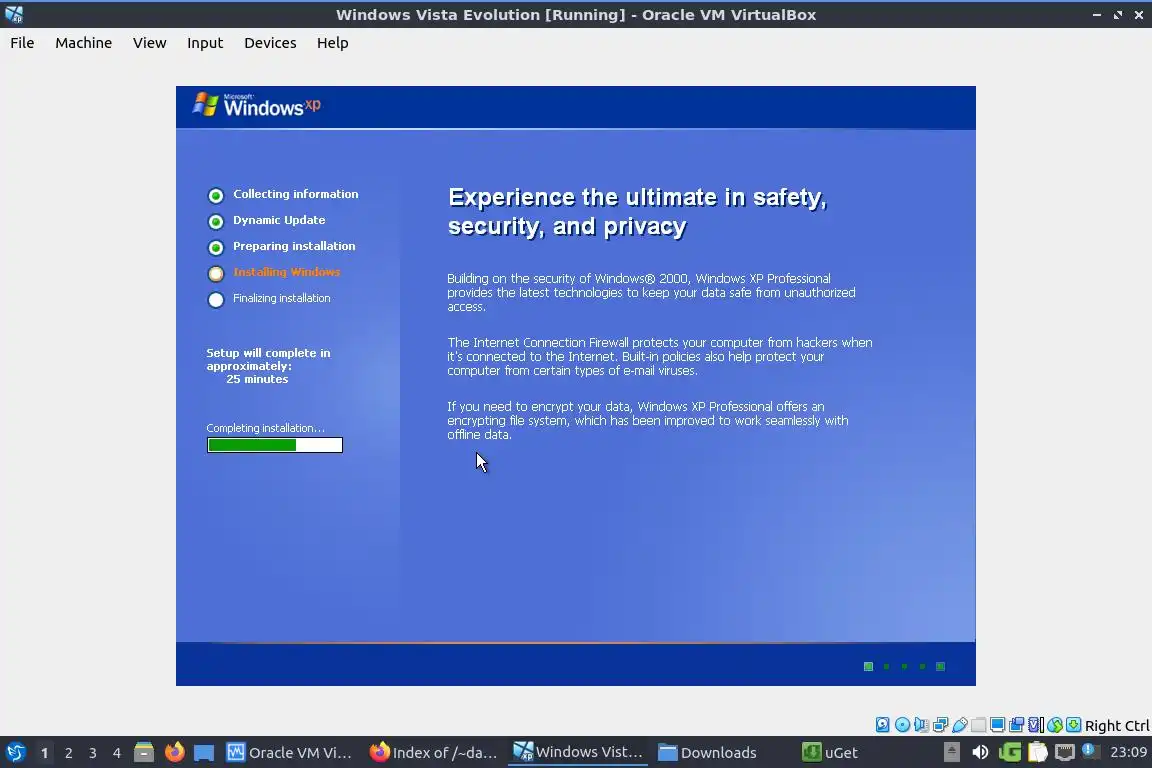This screenshot has width=1152, height=768.
Task: Click the paragraph beginning 'If you need to encrypt'
Action: pyautogui.click(x=647, y=420)
